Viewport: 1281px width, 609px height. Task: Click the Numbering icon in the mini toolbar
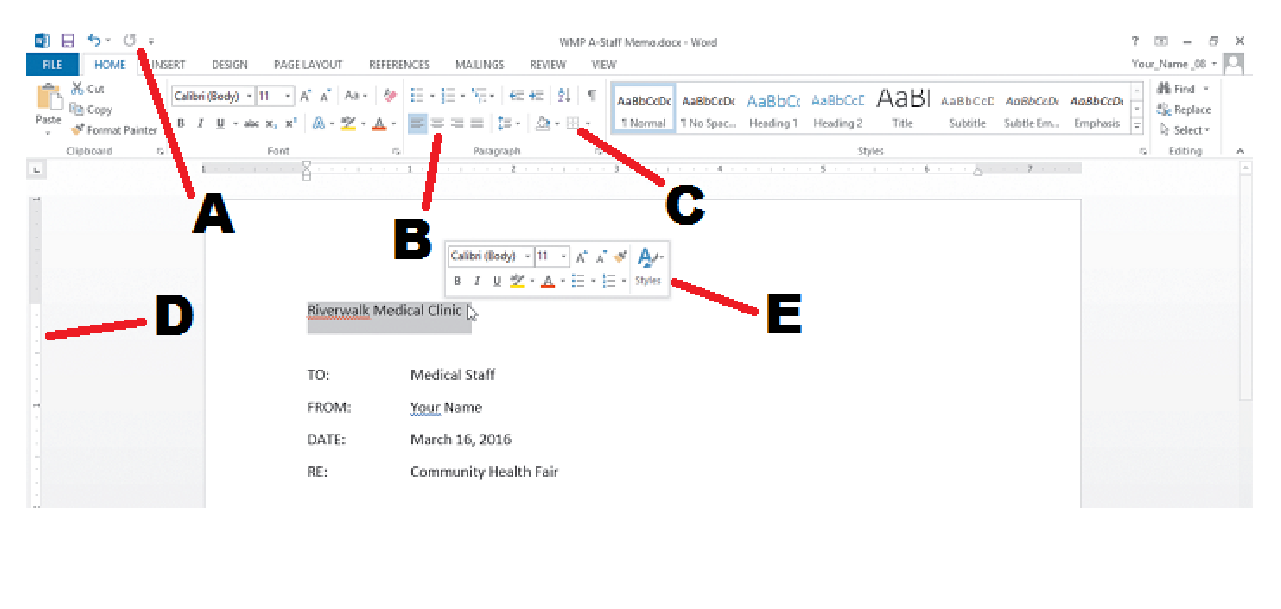click(609, 282)
